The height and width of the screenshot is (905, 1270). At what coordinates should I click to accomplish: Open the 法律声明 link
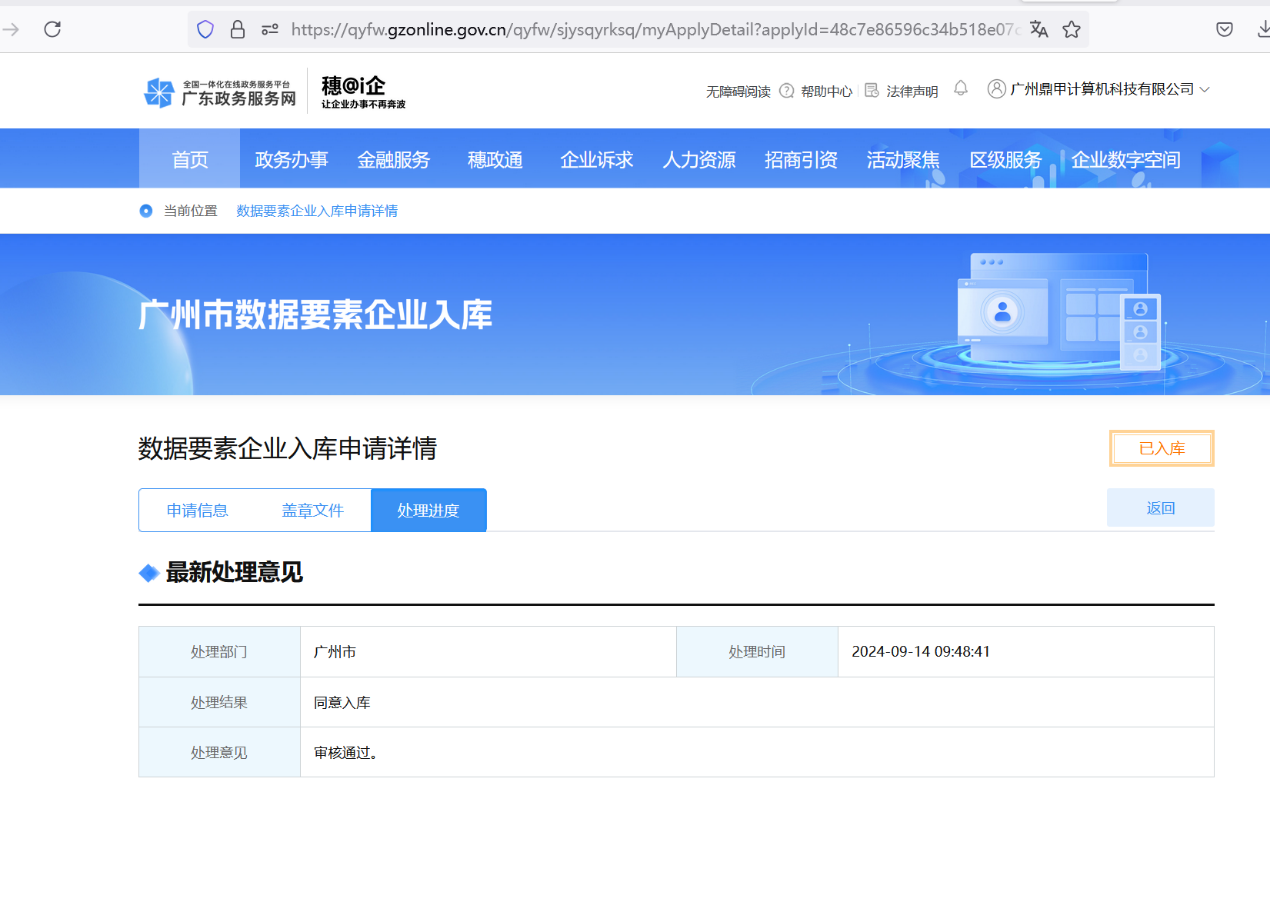(901, 91)
